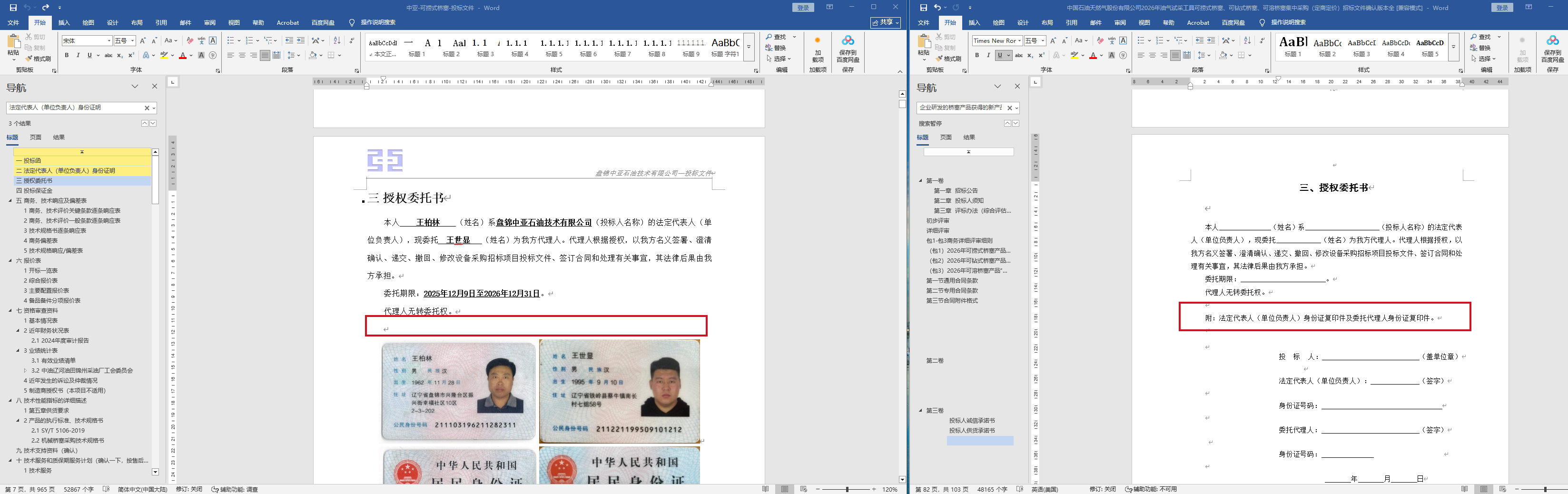Open Share (共享) dropdown in left Word
This screenshot has width=1568, height=494.
coord(885,22)
